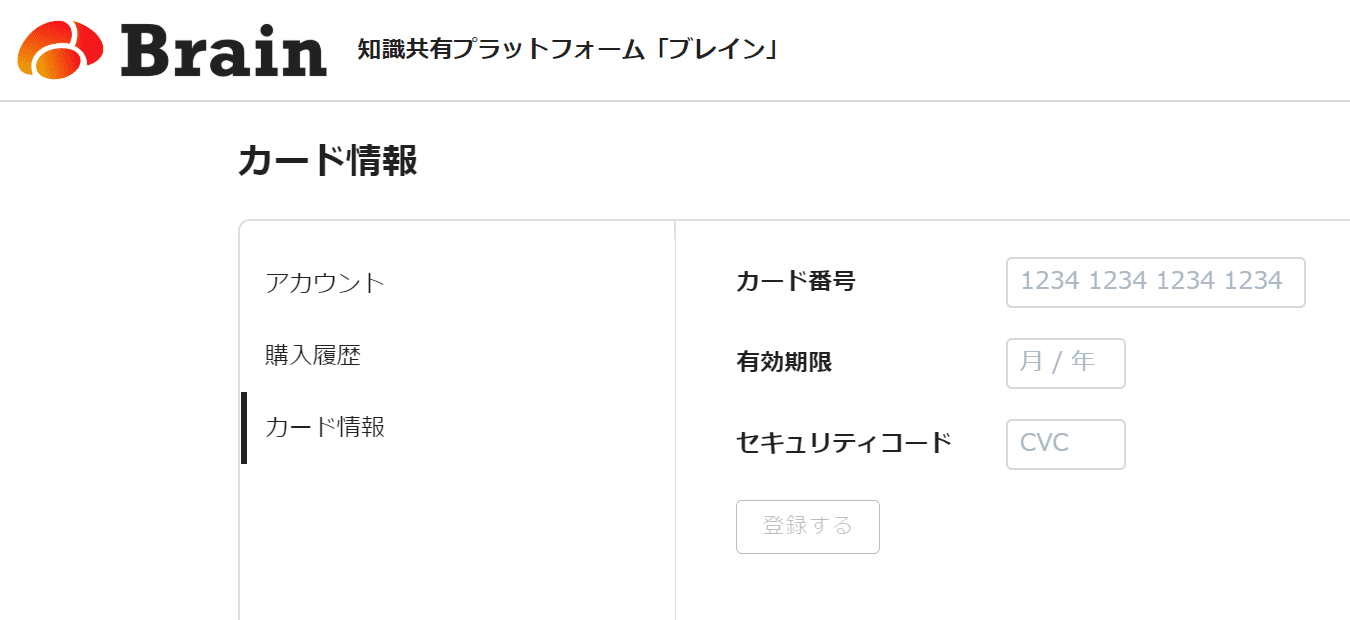Click into the CVC security code field

1065,443
